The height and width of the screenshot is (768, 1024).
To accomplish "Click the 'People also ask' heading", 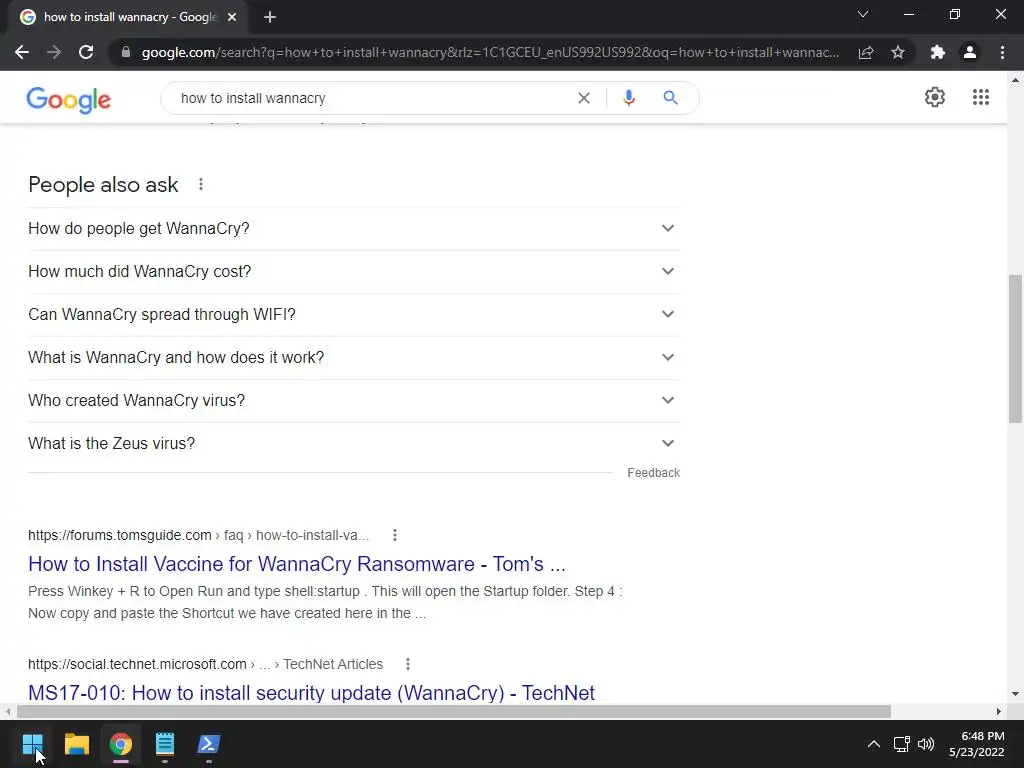I will point(103,185).
